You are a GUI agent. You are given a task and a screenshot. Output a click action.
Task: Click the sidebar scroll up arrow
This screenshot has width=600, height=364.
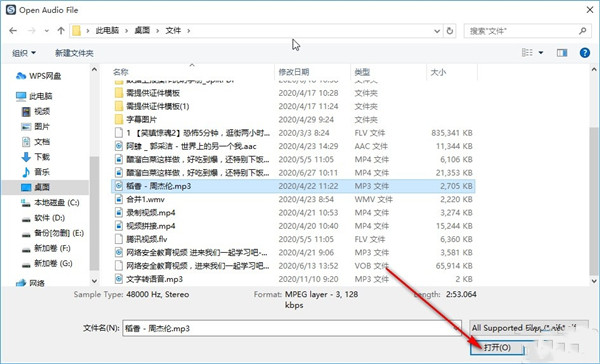94,70
